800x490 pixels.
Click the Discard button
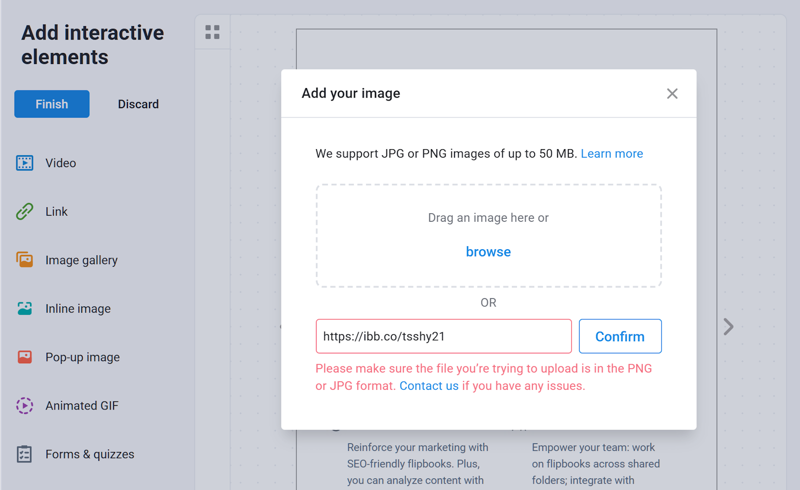[138, 104]
